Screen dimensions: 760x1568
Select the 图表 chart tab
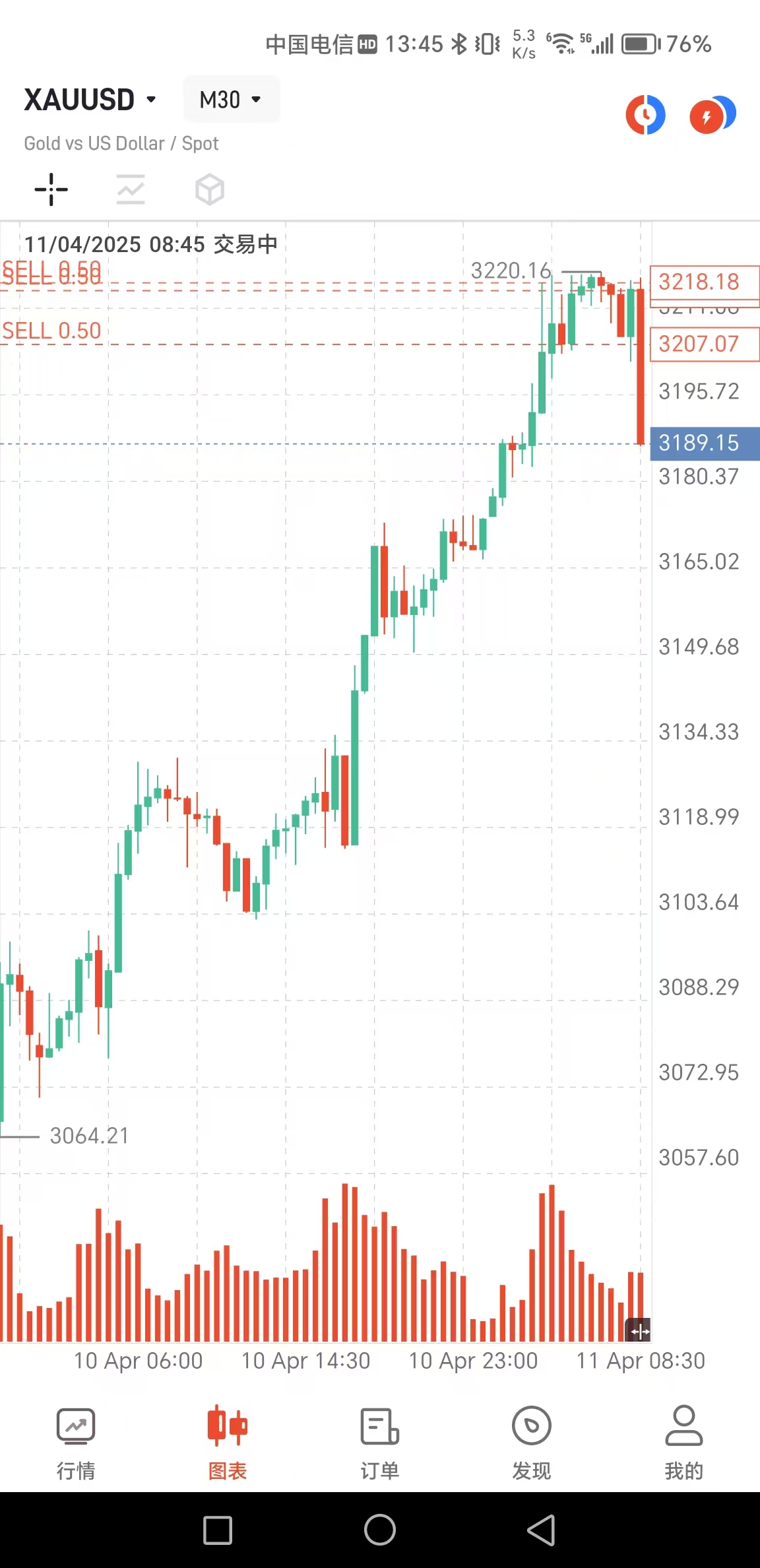228,1443
